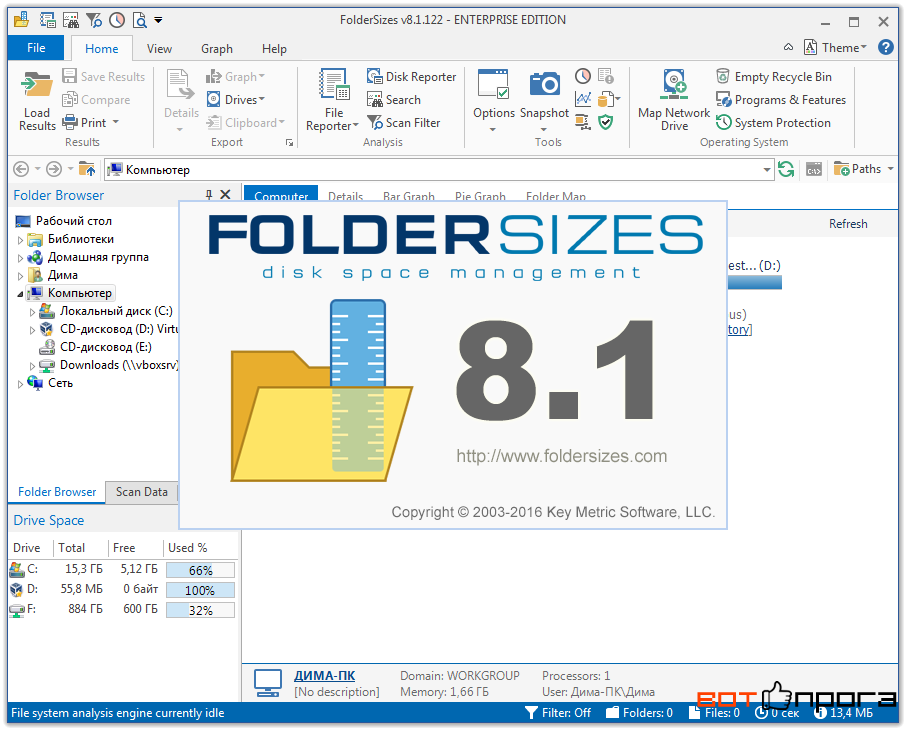Select the Computer view tab
The width and height of the screenshot is (909, 732).
coord(281,194)
